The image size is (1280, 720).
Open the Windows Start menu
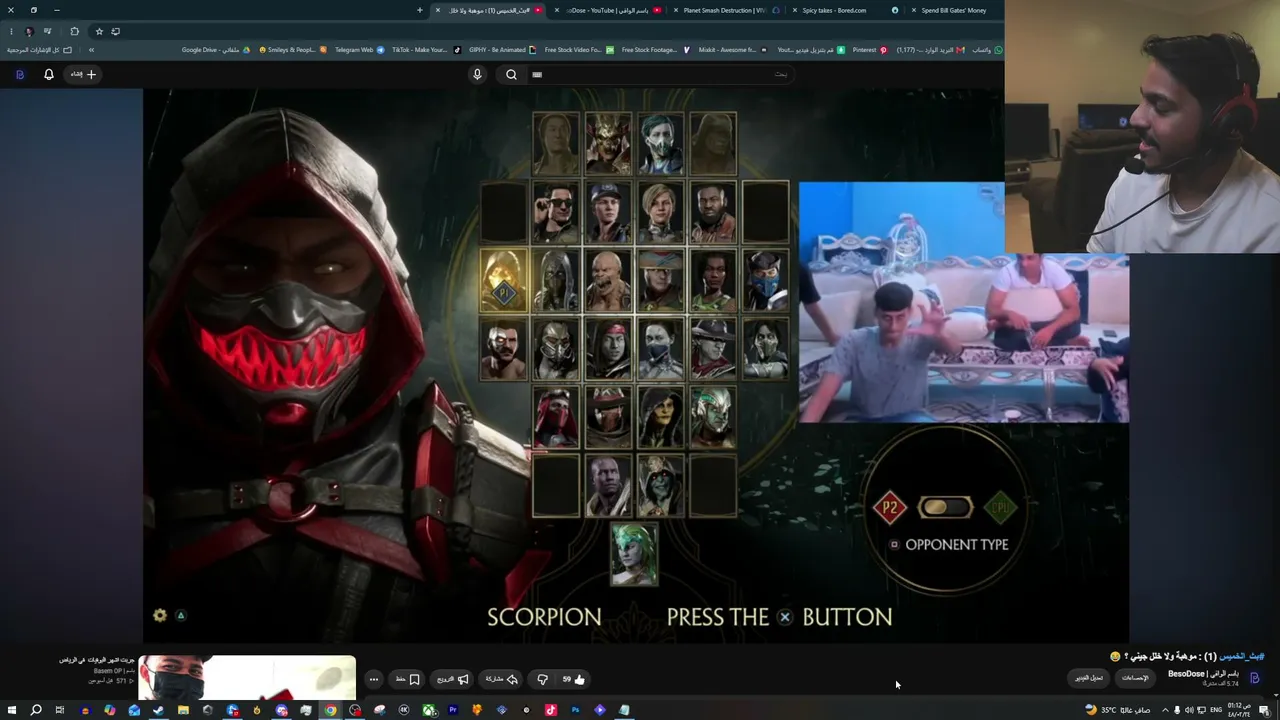[x=11, y=710]
